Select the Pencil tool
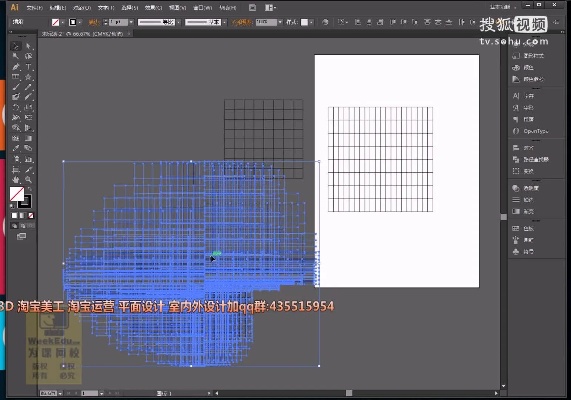 [x=28, y=87]
